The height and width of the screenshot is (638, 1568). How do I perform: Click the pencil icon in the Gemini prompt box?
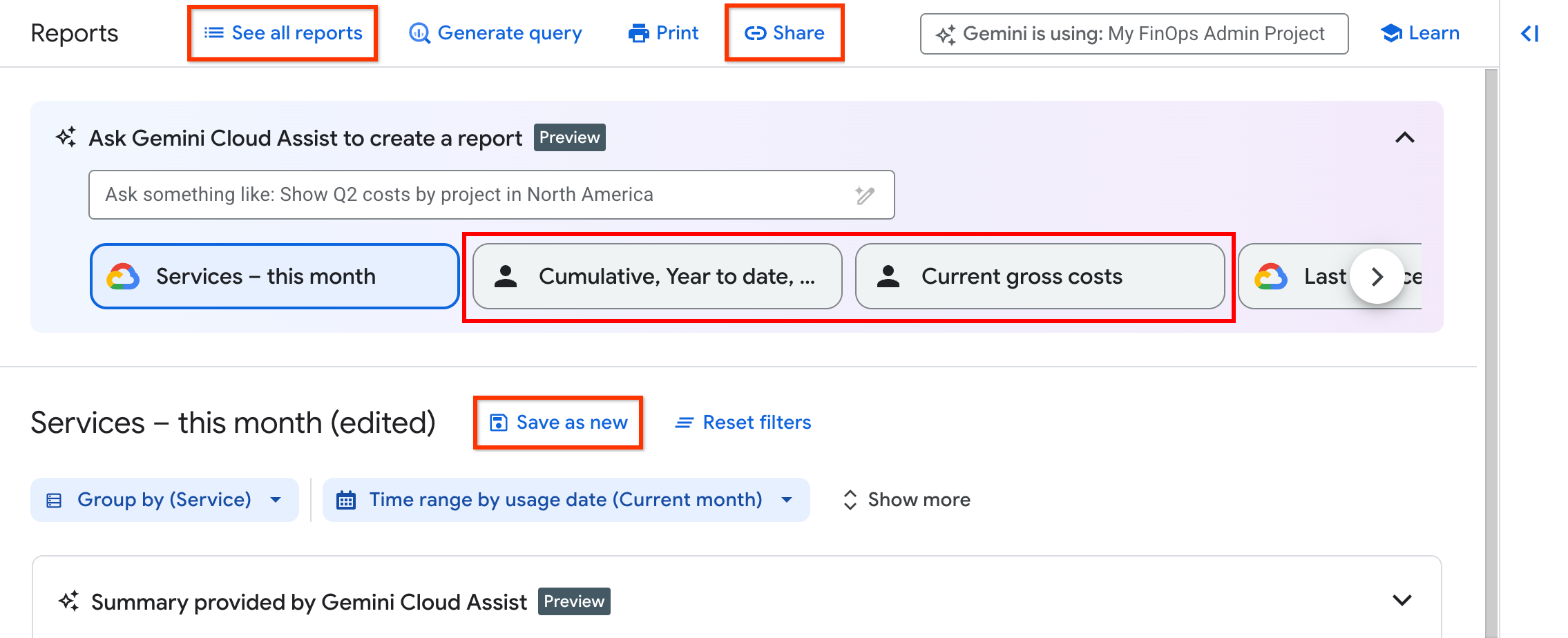[866, 194]
